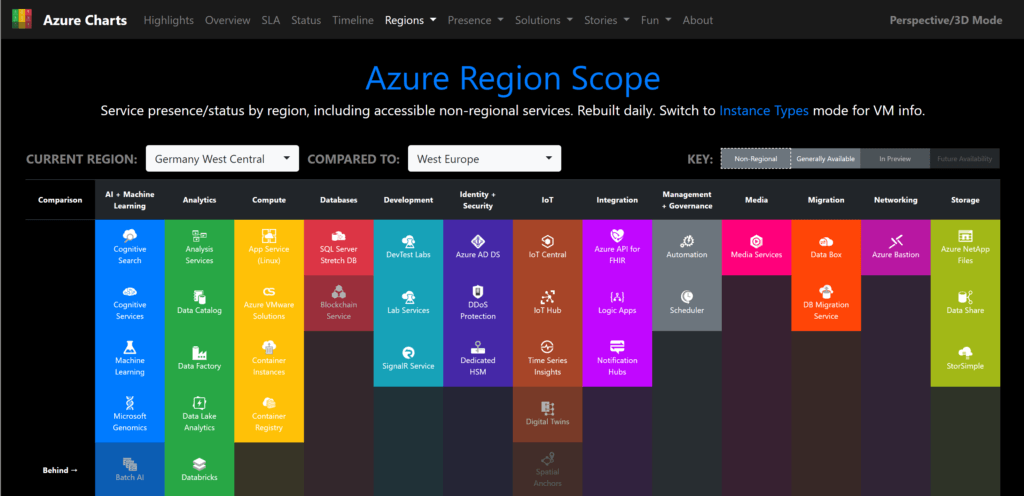Expand the Solutions navigation menu
This screenshot has height=496, width=1024.
(x=543, y=20)
